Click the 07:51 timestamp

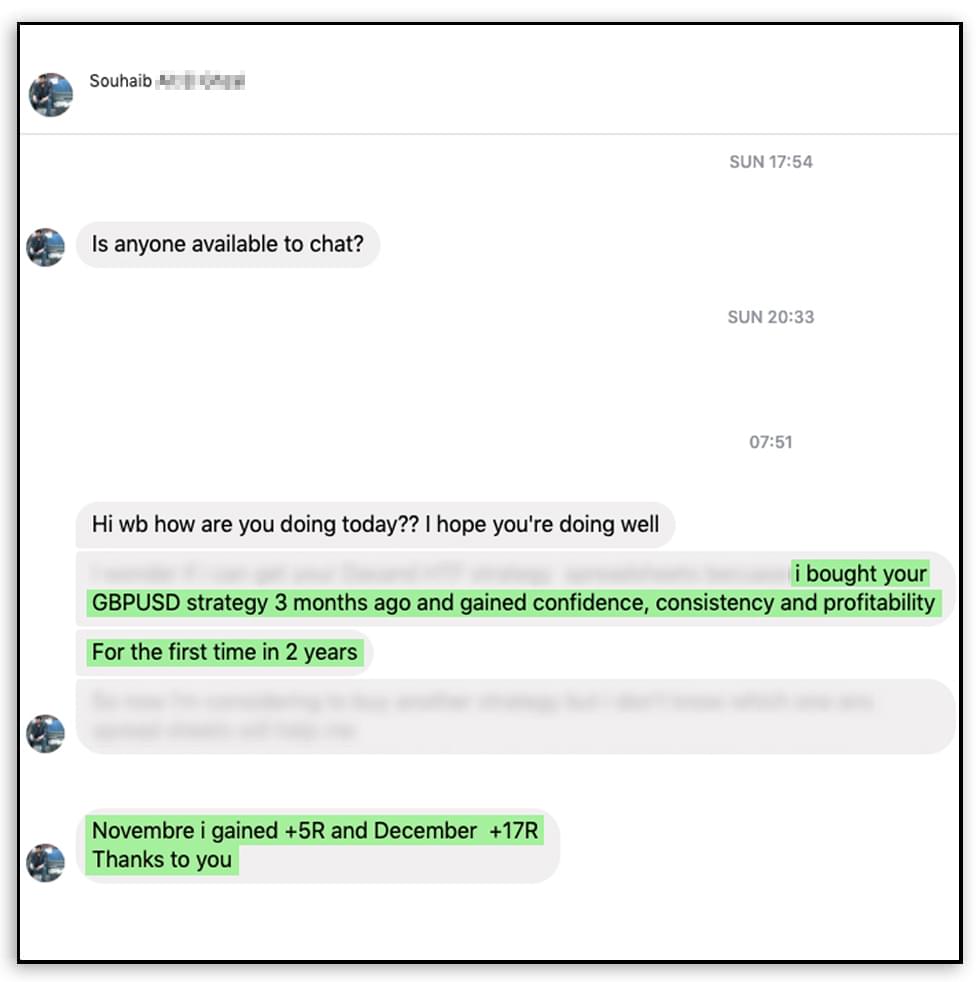click(771, 442)
